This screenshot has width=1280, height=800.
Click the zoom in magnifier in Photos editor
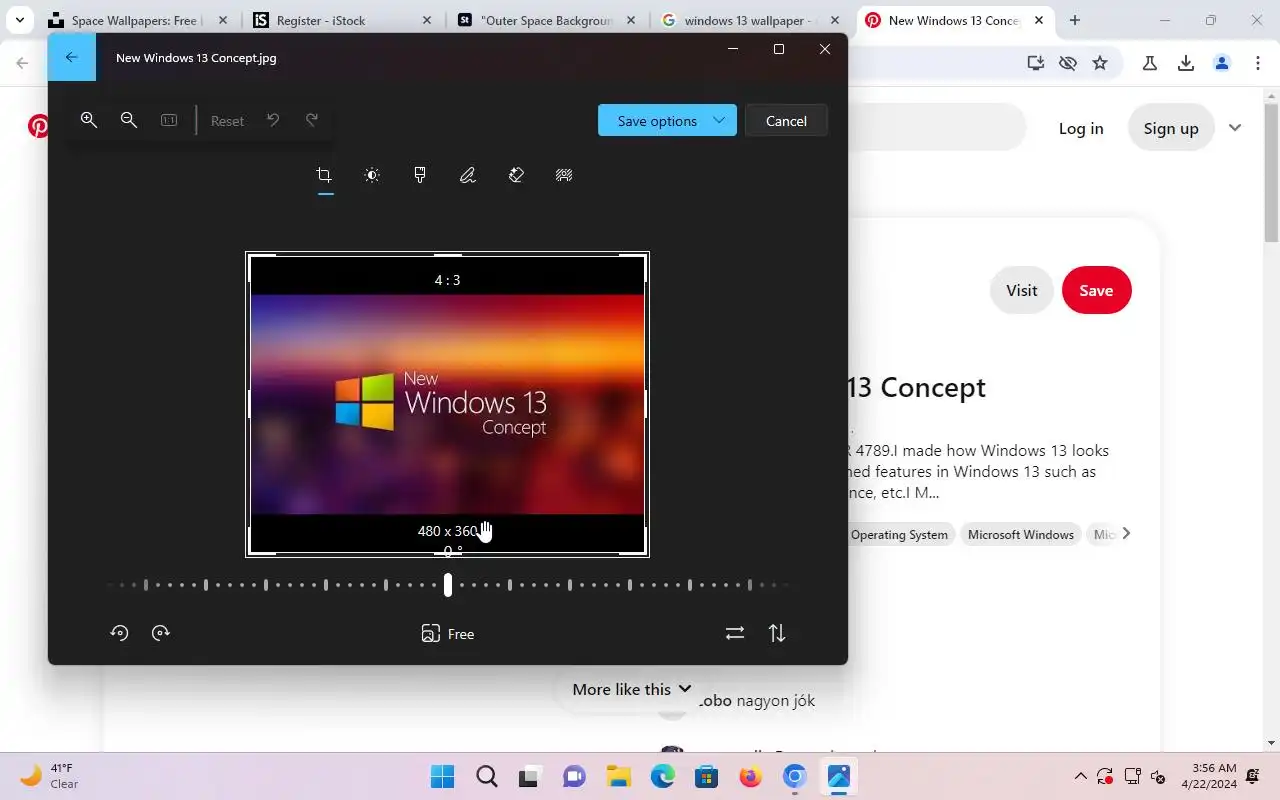(x=89, y=120)
